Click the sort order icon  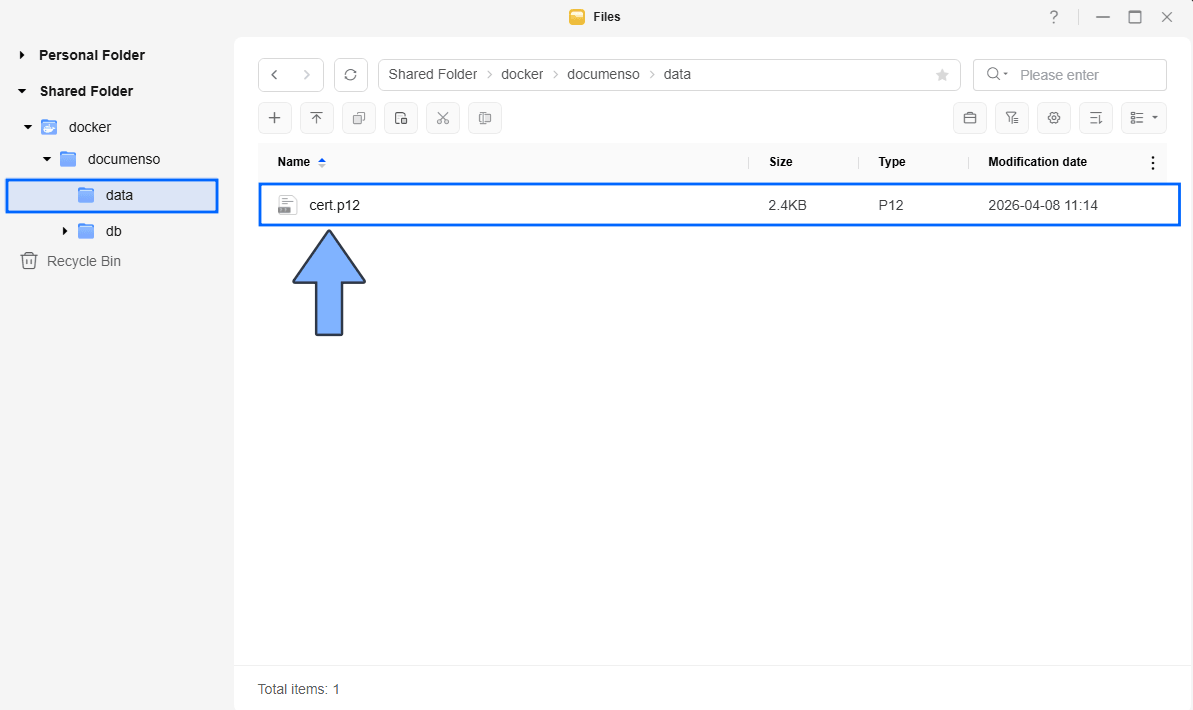coord(1095,118)
